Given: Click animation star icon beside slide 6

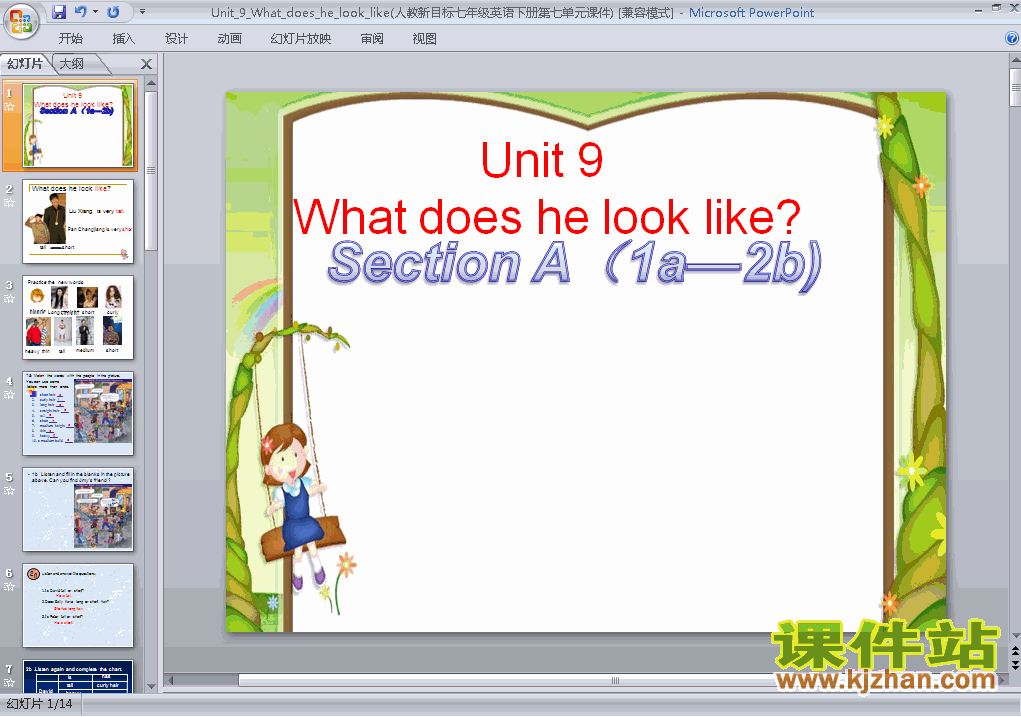Looking at the screenshot, I should [9, 587].
